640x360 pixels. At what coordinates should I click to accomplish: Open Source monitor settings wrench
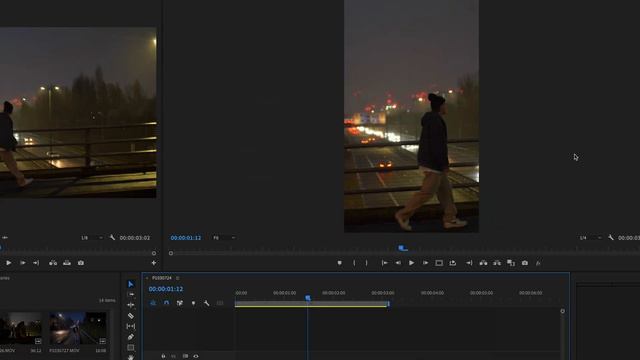112,238
